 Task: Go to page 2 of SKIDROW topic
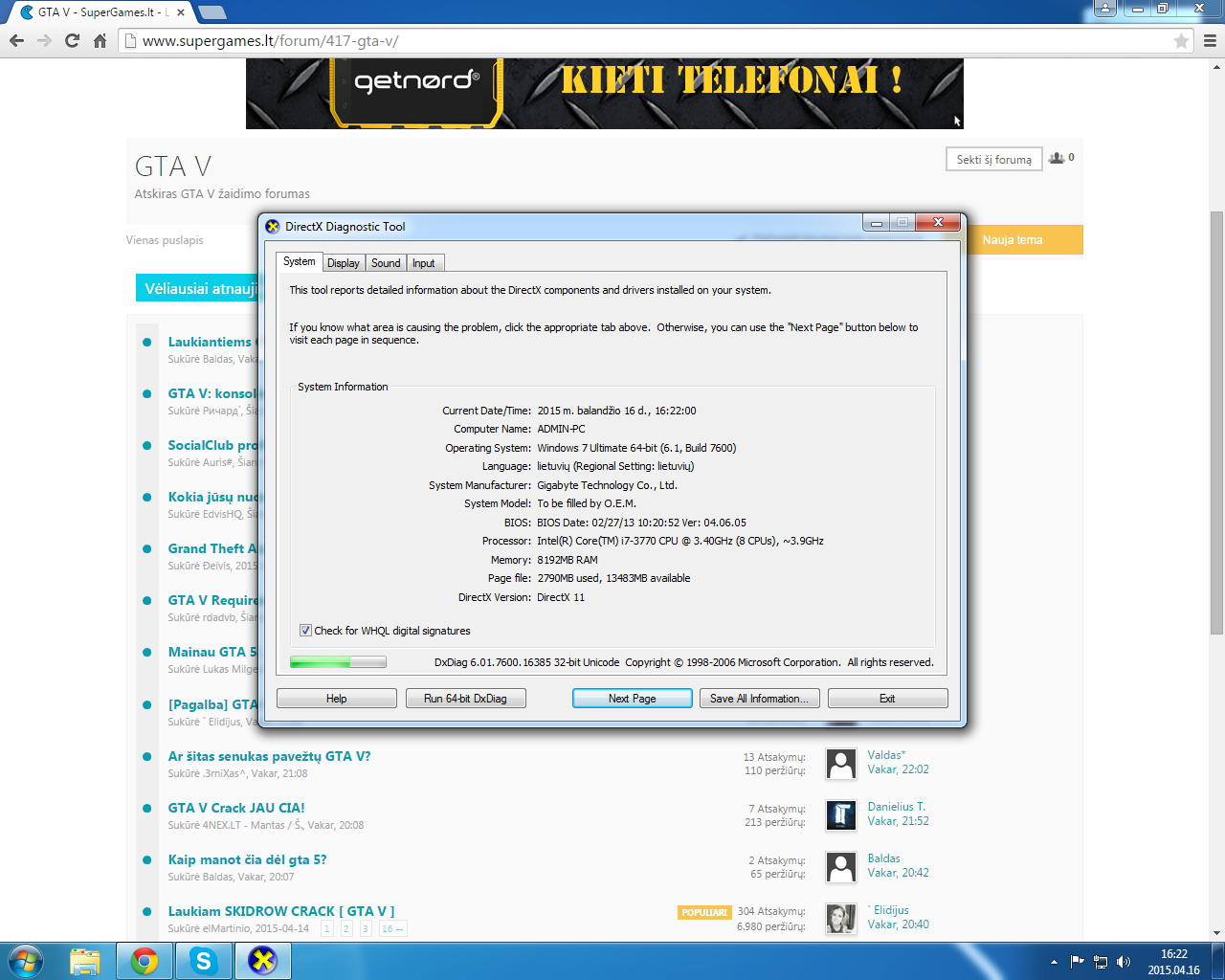(346, 928)
